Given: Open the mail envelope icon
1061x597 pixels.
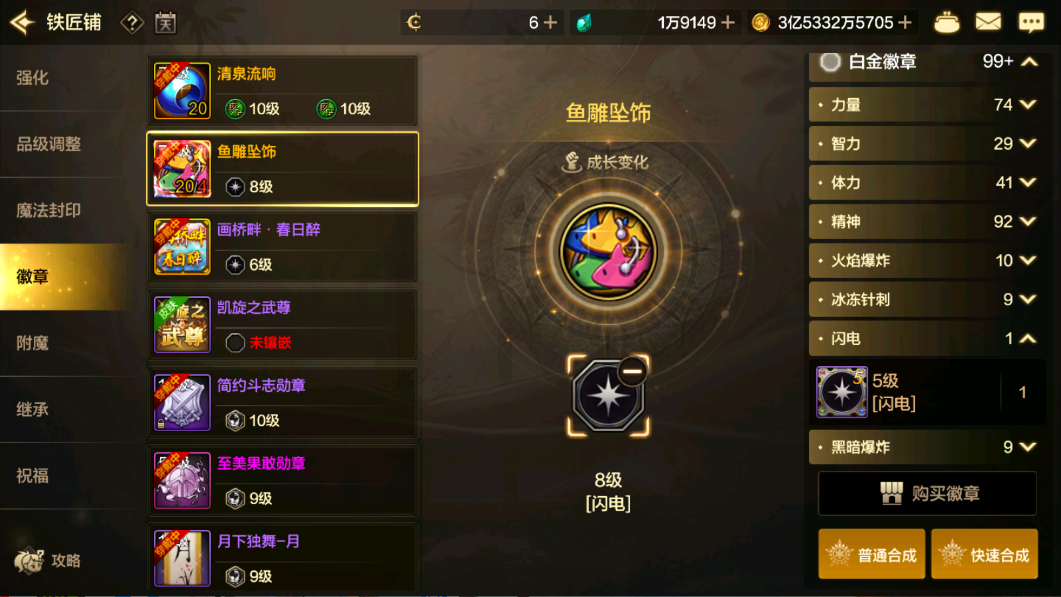Looking at the screenshot, I should coord(988,22).
